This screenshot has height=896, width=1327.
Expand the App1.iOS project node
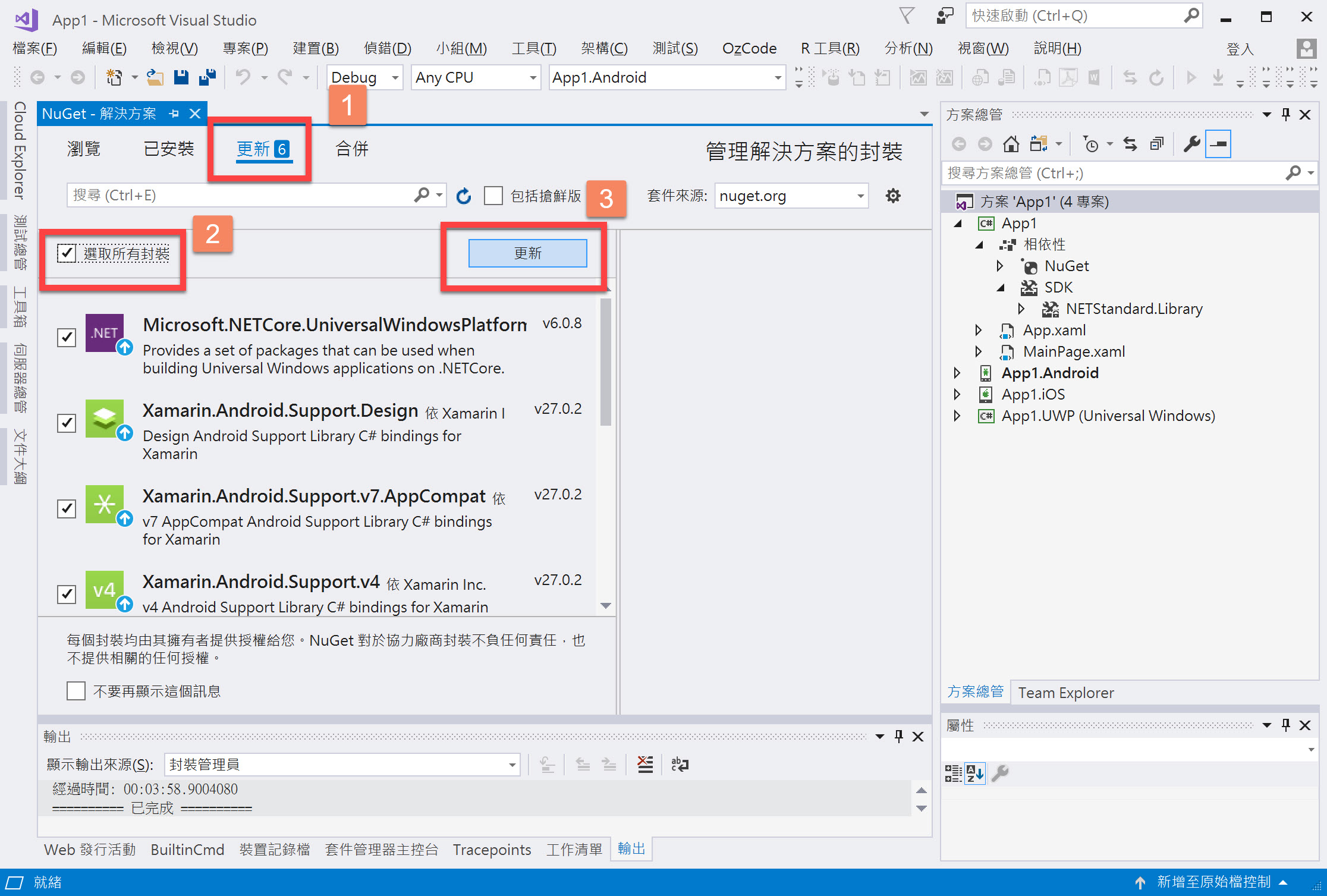point(957,394)
